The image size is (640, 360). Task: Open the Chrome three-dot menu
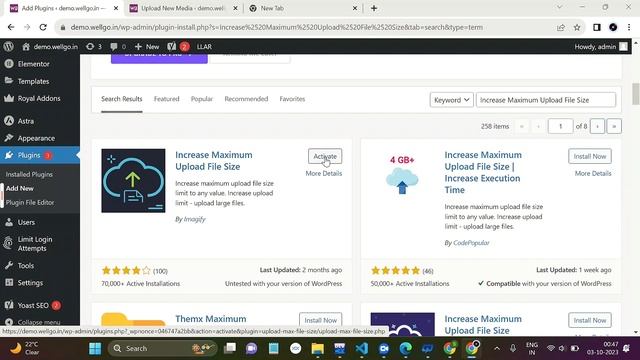(x=629, y=27)
